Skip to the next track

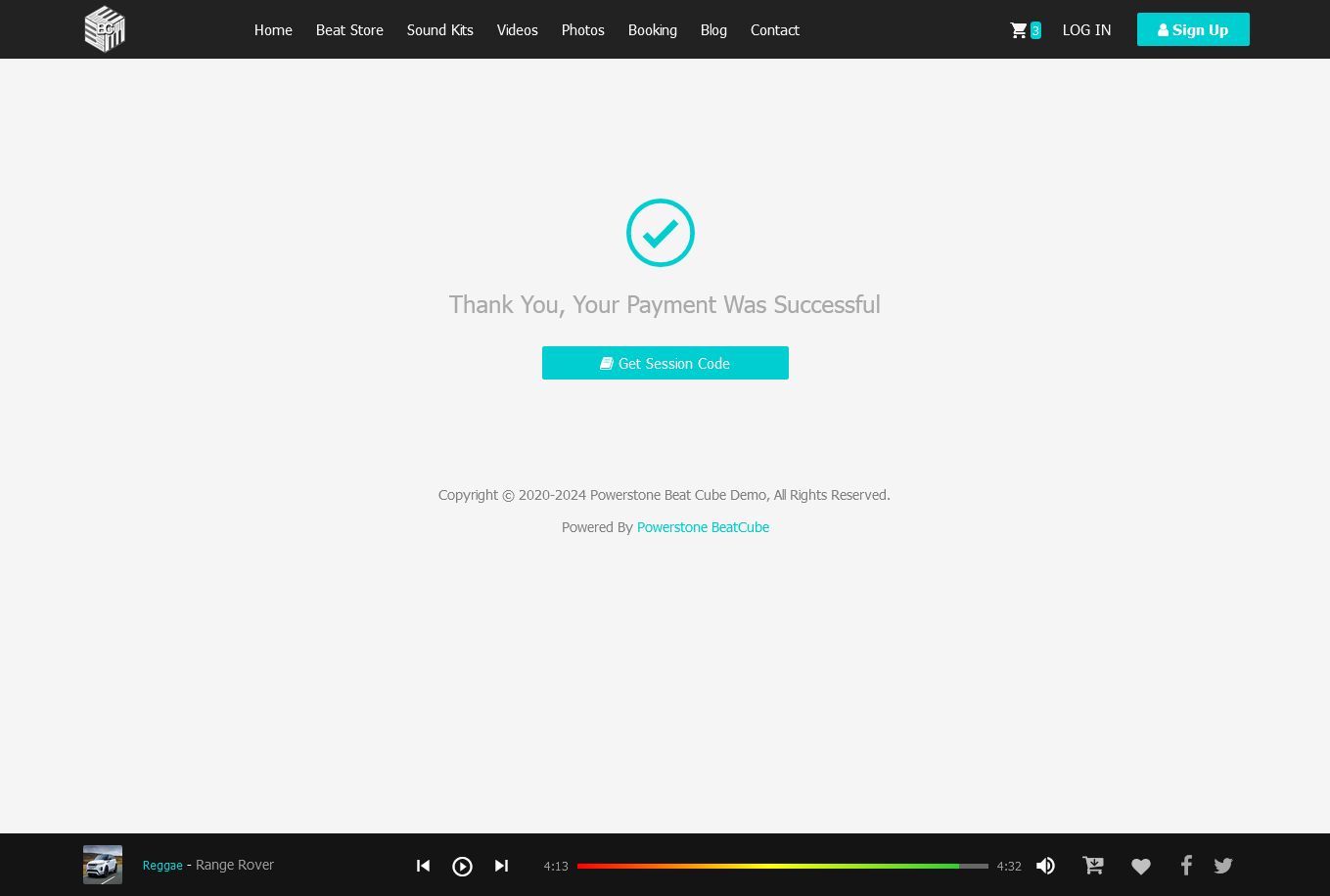pyautogui.click(x=501, y=866)
